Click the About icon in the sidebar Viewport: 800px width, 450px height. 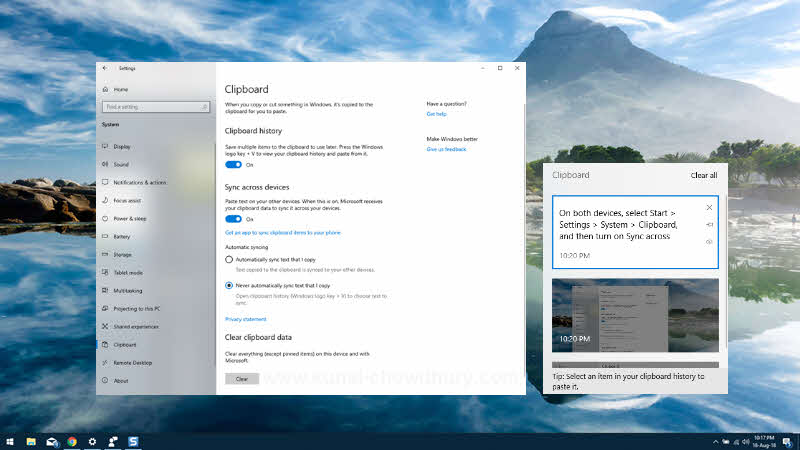[x=105, y=380]
